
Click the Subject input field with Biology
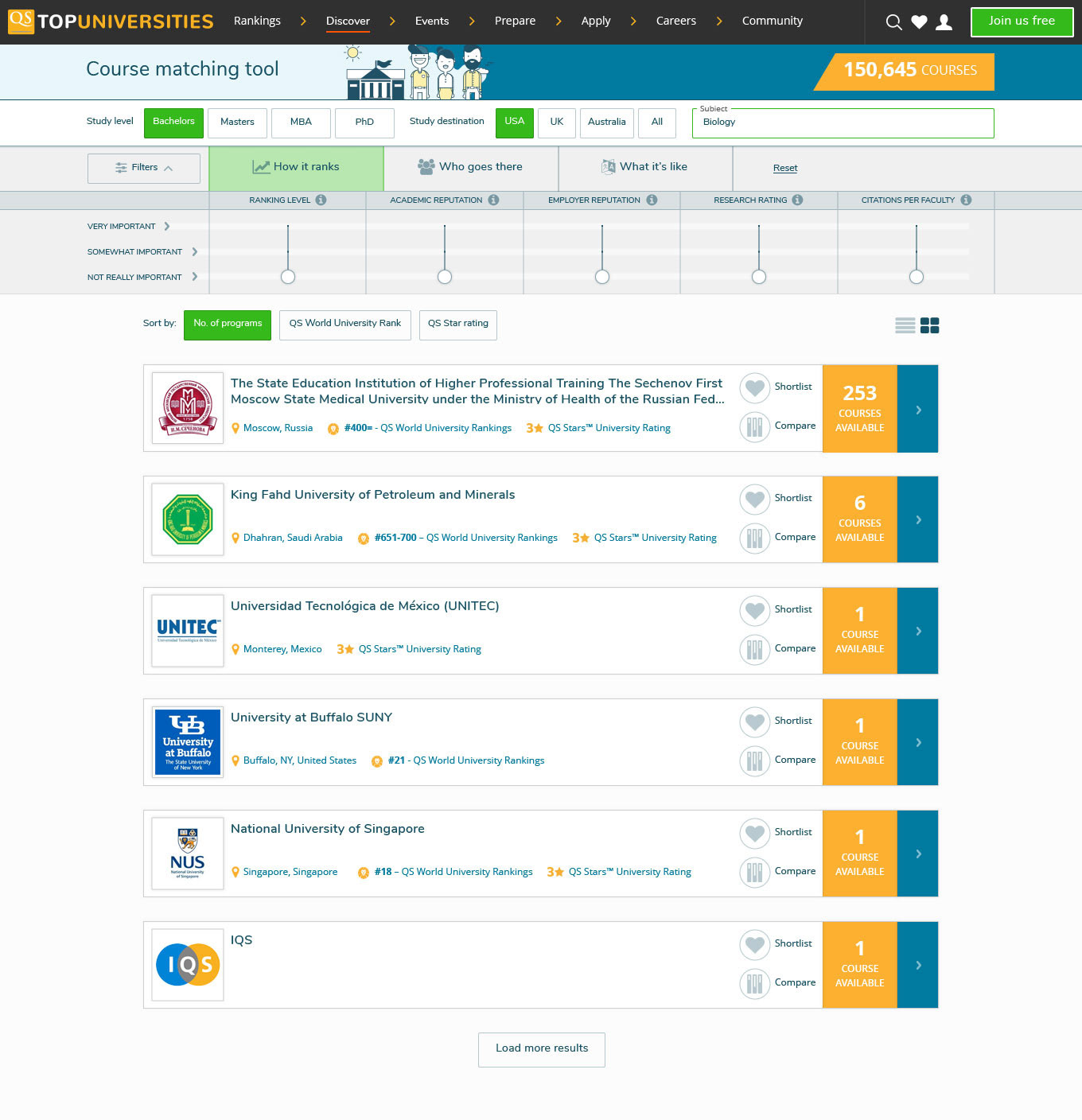(x=843, y=123)
